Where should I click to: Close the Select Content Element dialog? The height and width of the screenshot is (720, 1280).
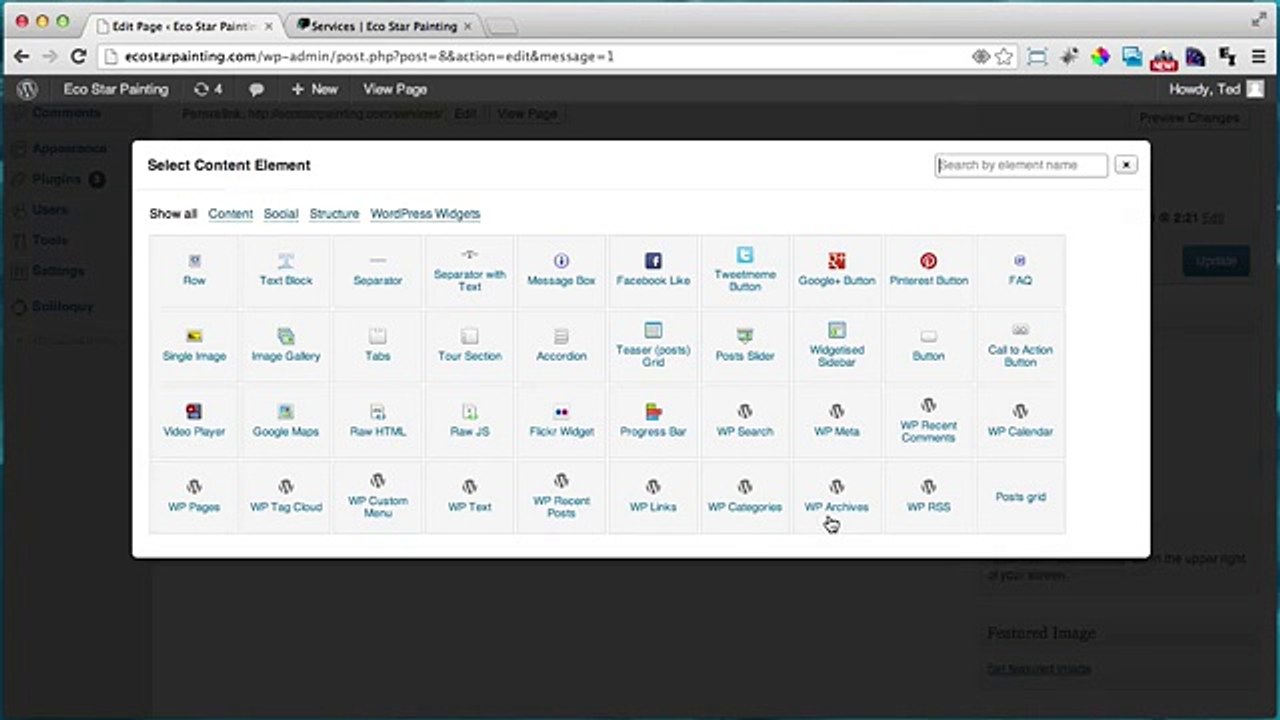click(1126, 165)
